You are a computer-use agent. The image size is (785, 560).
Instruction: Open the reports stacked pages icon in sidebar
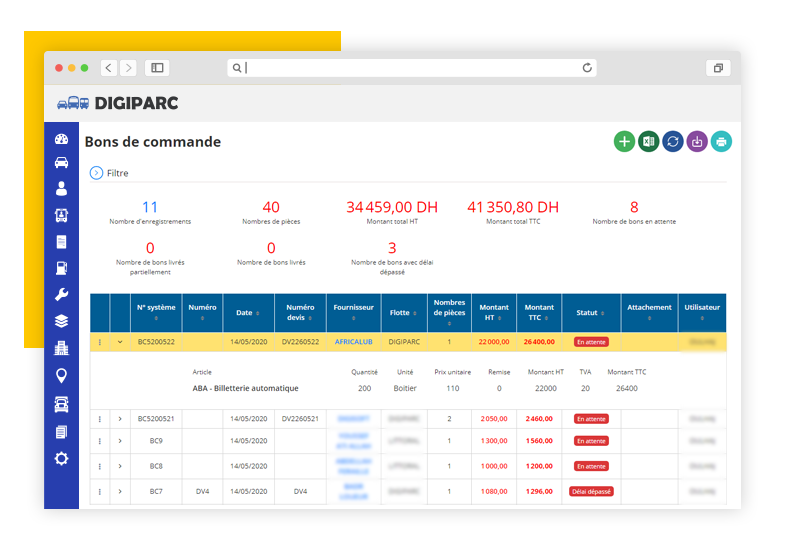[62, 432]
